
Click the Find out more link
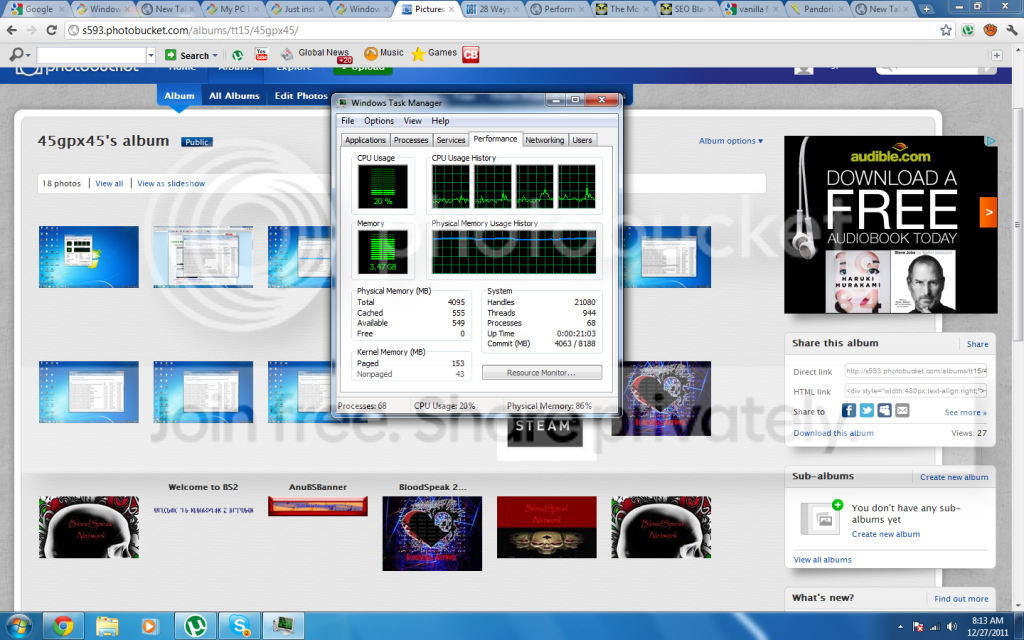tap(961, 599)
